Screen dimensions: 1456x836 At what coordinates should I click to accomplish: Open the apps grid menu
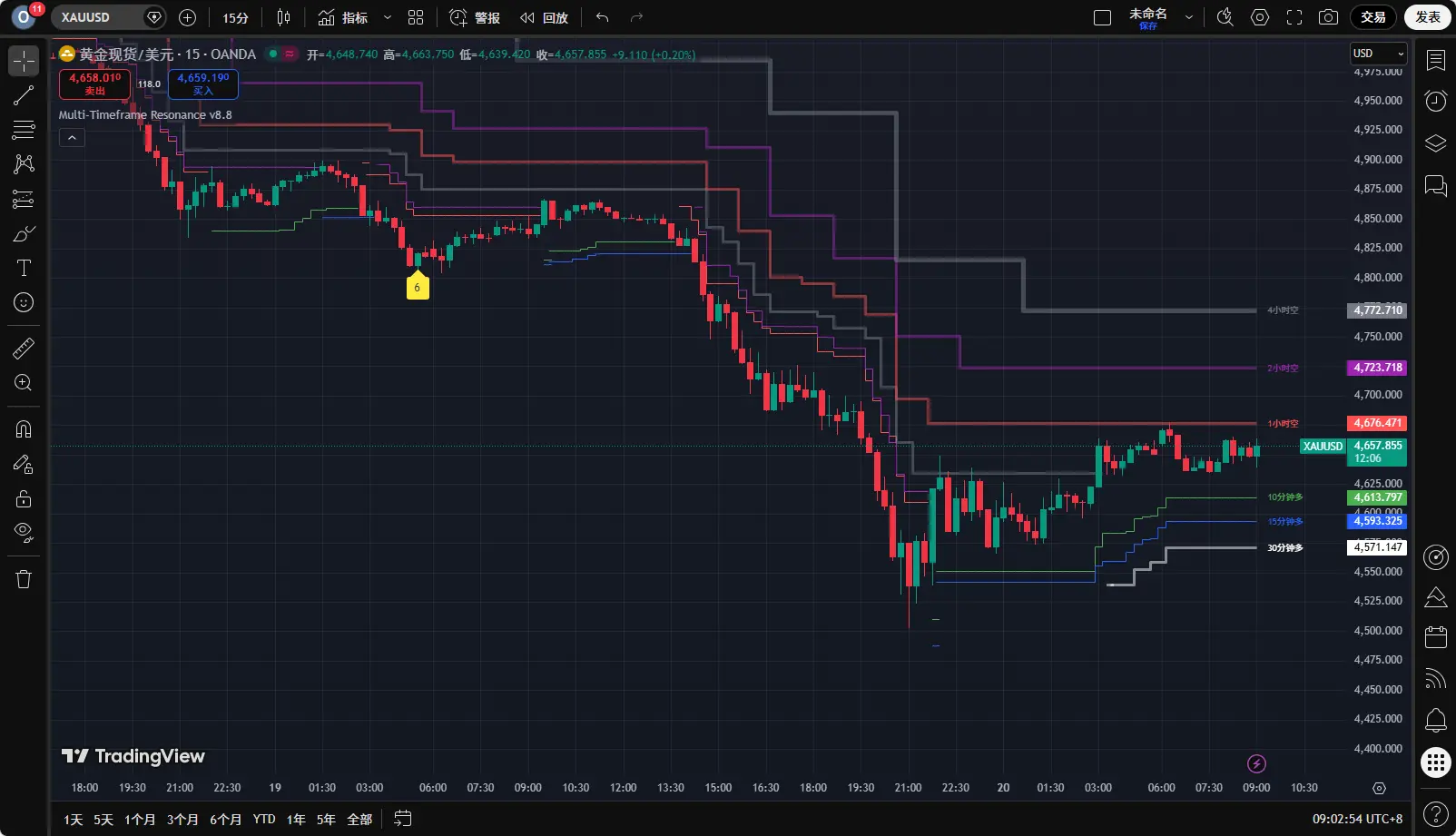coord(1436,762)
